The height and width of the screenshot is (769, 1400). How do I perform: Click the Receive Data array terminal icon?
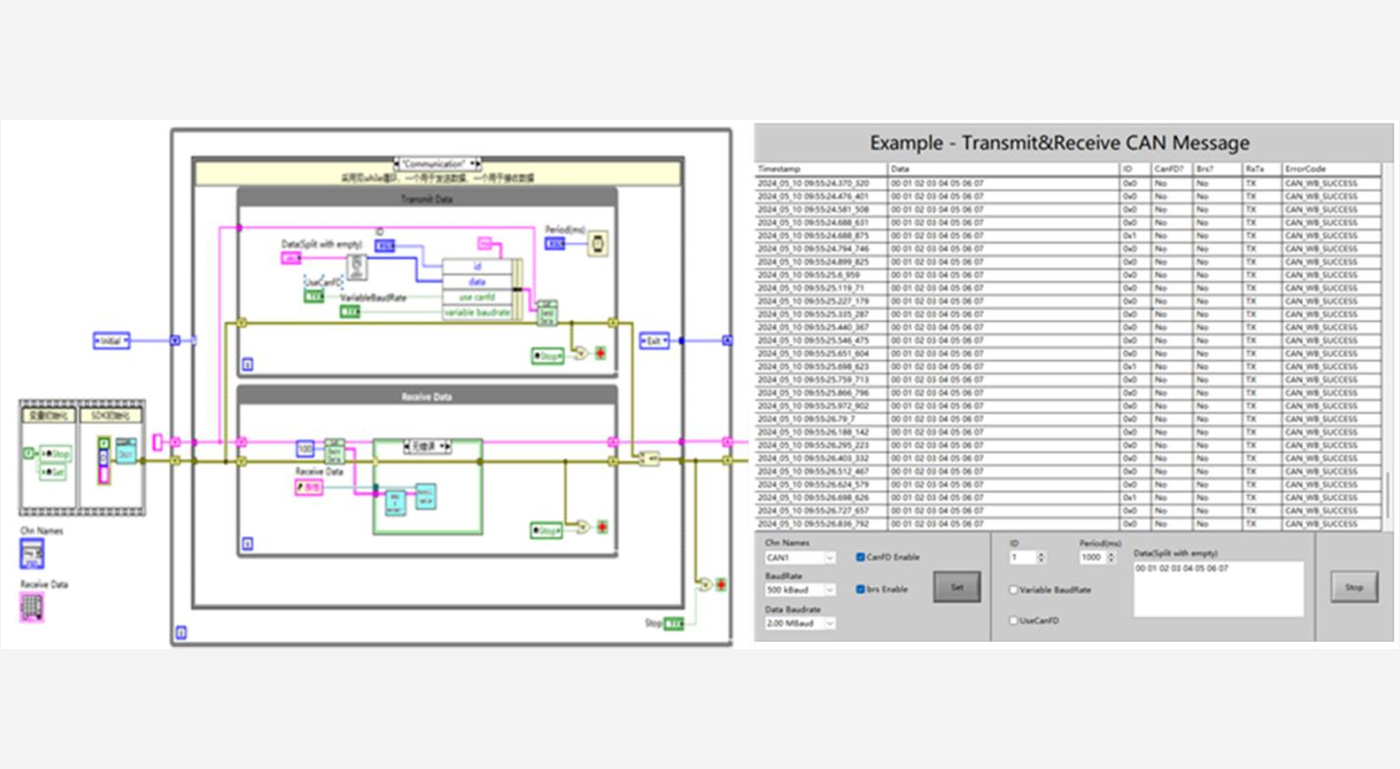[32, 607]
